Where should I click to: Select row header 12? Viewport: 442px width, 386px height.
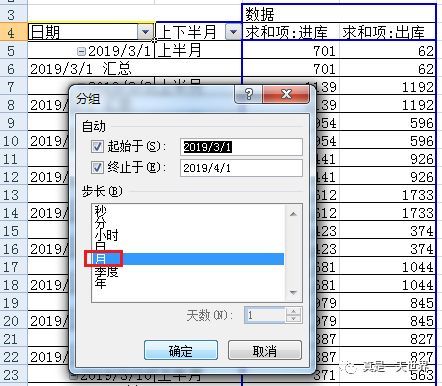[x=13, y=177]
